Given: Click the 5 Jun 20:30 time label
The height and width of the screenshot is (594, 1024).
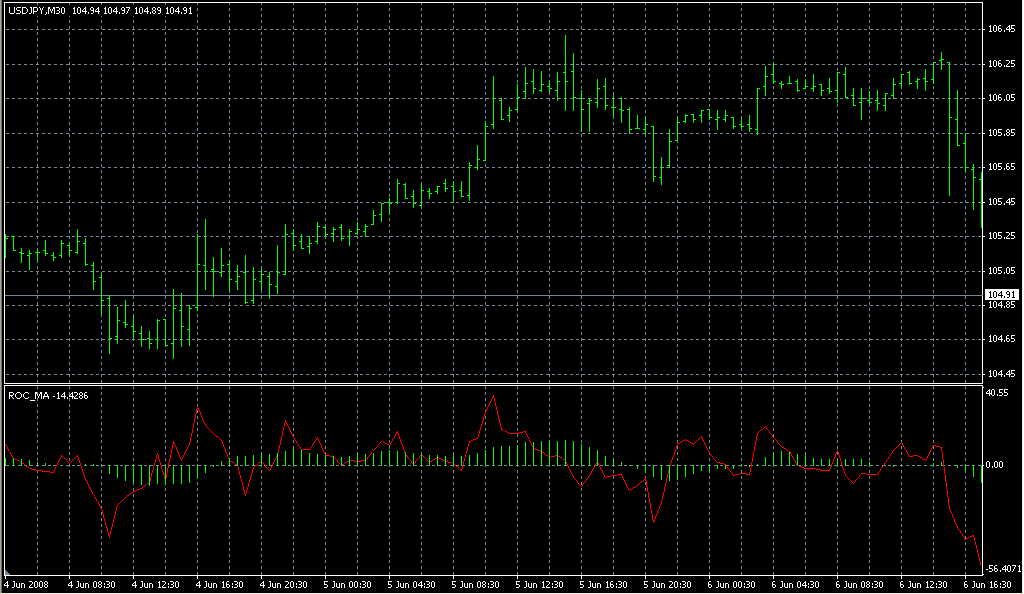Looking at the screenshot, I should tap(668, 584).
